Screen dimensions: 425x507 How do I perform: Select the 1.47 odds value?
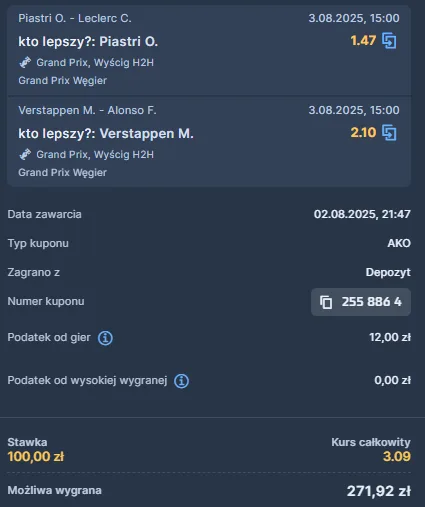coord(363,41)
